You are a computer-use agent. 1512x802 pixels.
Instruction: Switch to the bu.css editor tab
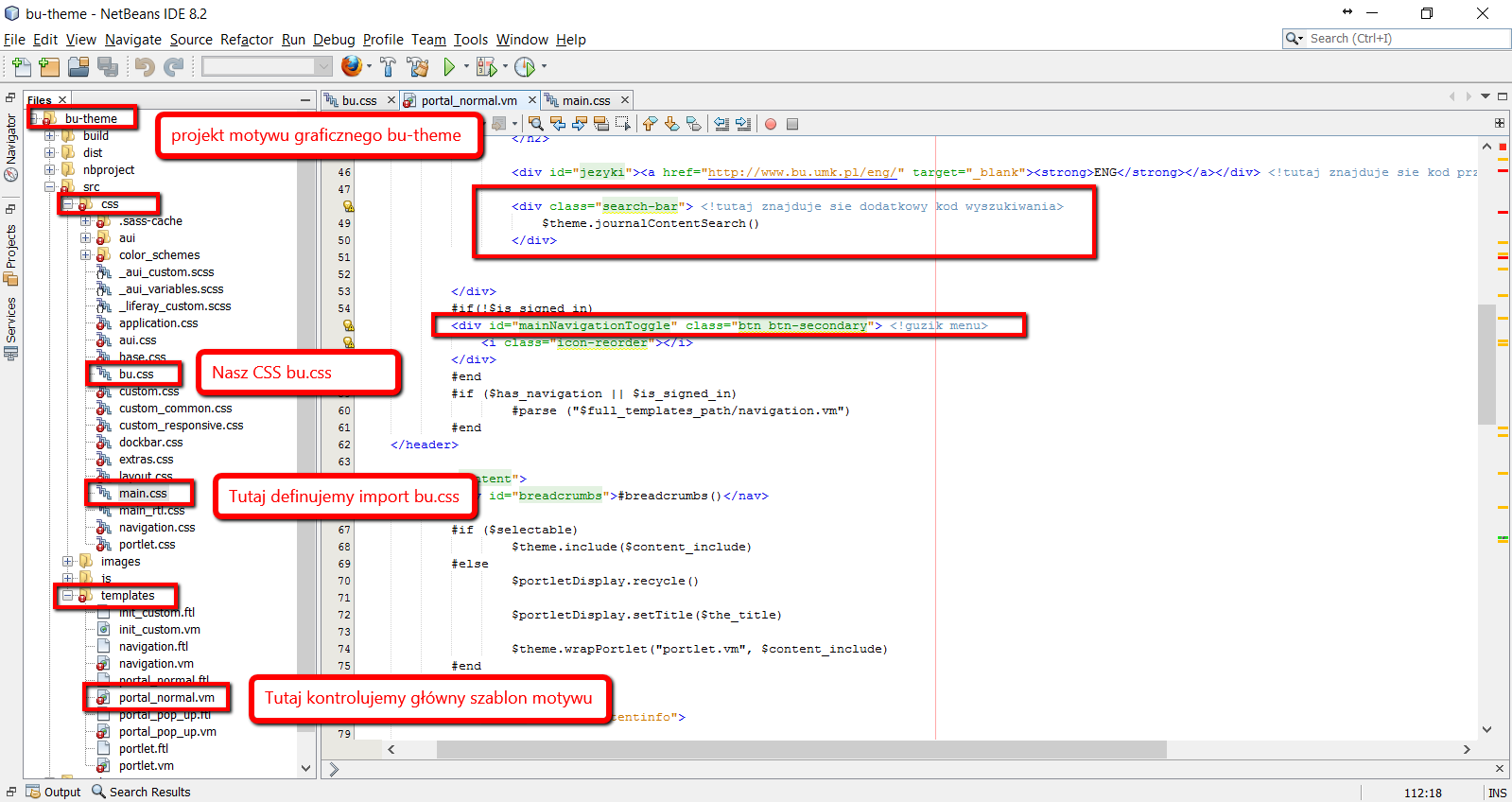click(359, 100)
